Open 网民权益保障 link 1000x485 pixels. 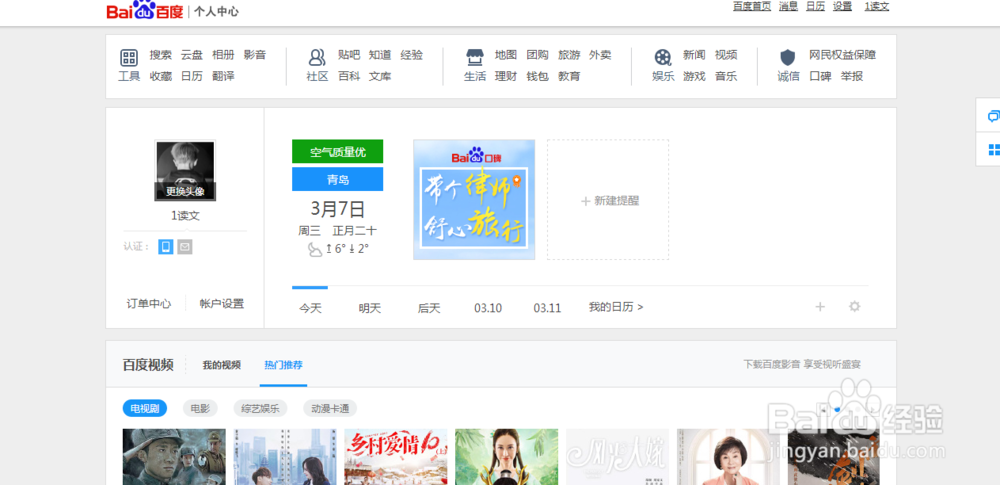click(842, 55)
